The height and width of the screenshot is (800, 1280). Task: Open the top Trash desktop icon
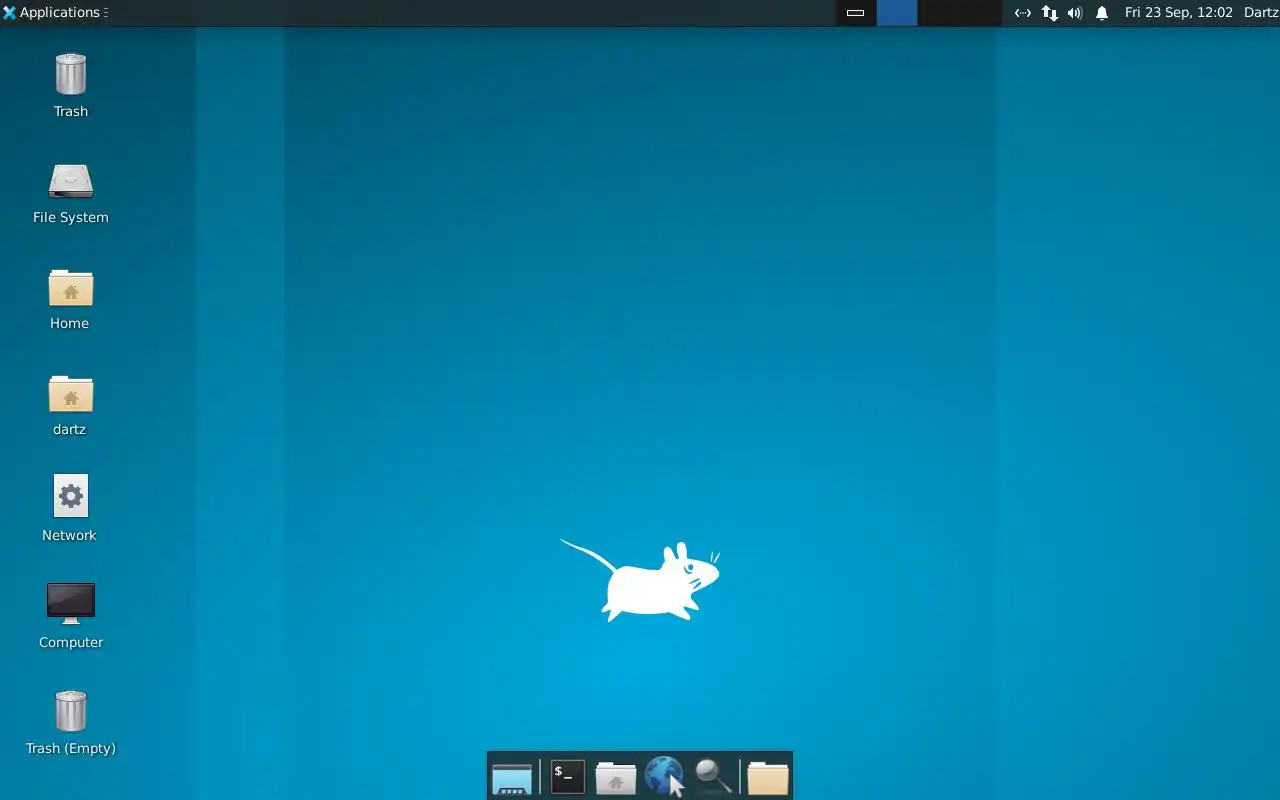[71, 75]
